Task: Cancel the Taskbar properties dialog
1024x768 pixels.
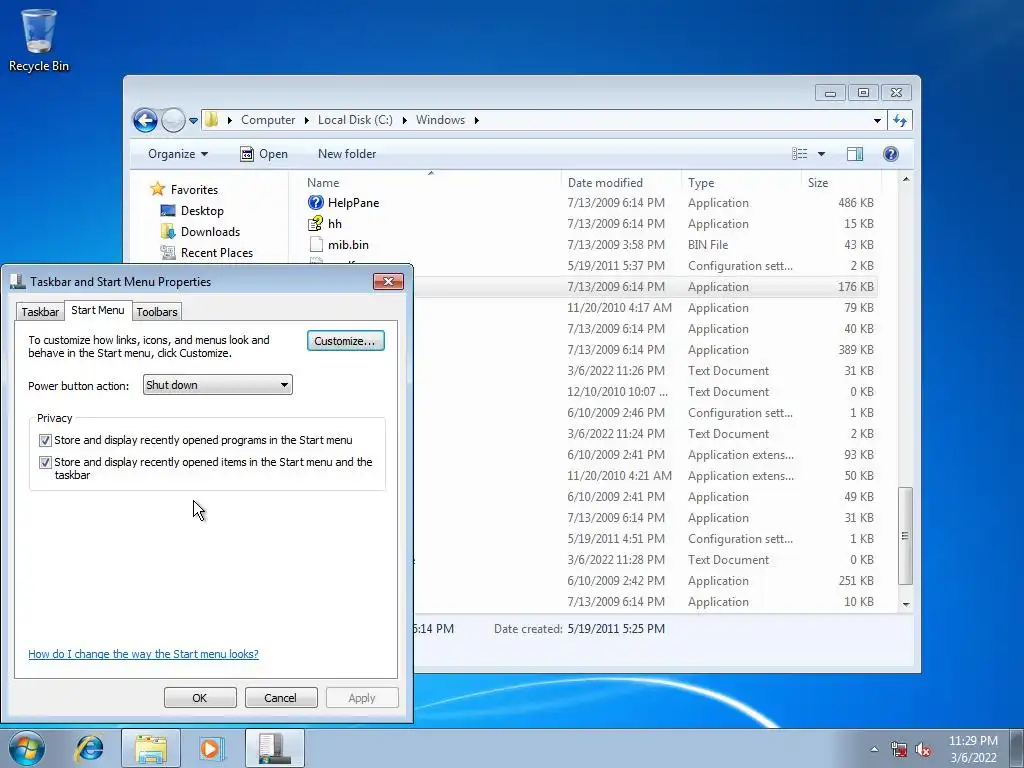Action: point(281,697)
